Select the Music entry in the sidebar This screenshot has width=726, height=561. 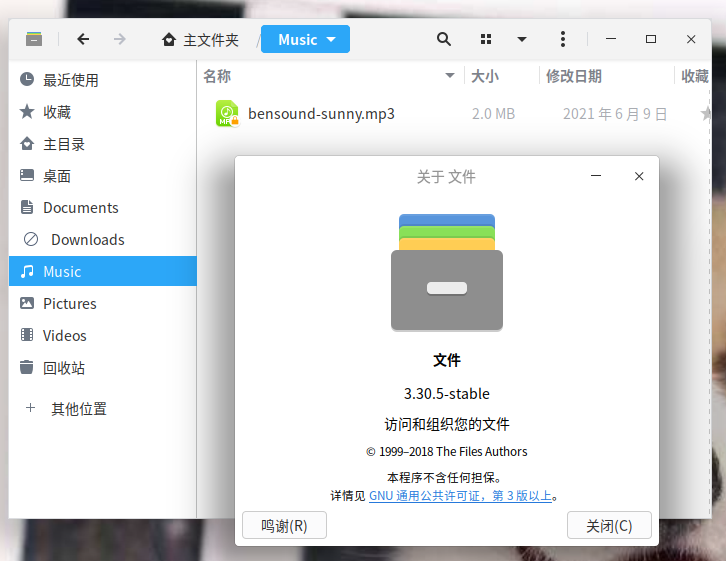(x=102, y=271)
